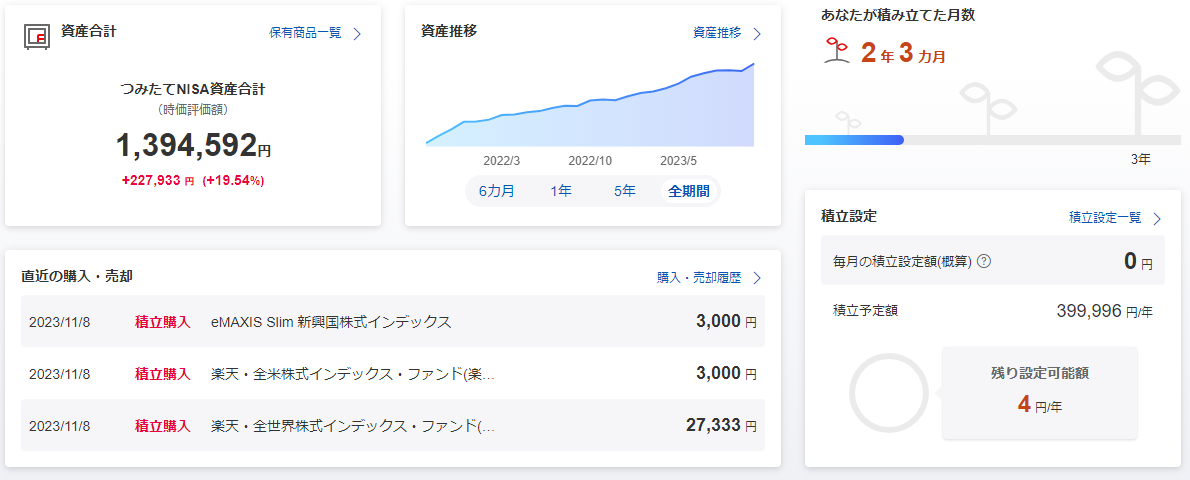Viewport: 1190px width, 480px height.
Task: Select the 全期間 period option
Action: [688, 191]
